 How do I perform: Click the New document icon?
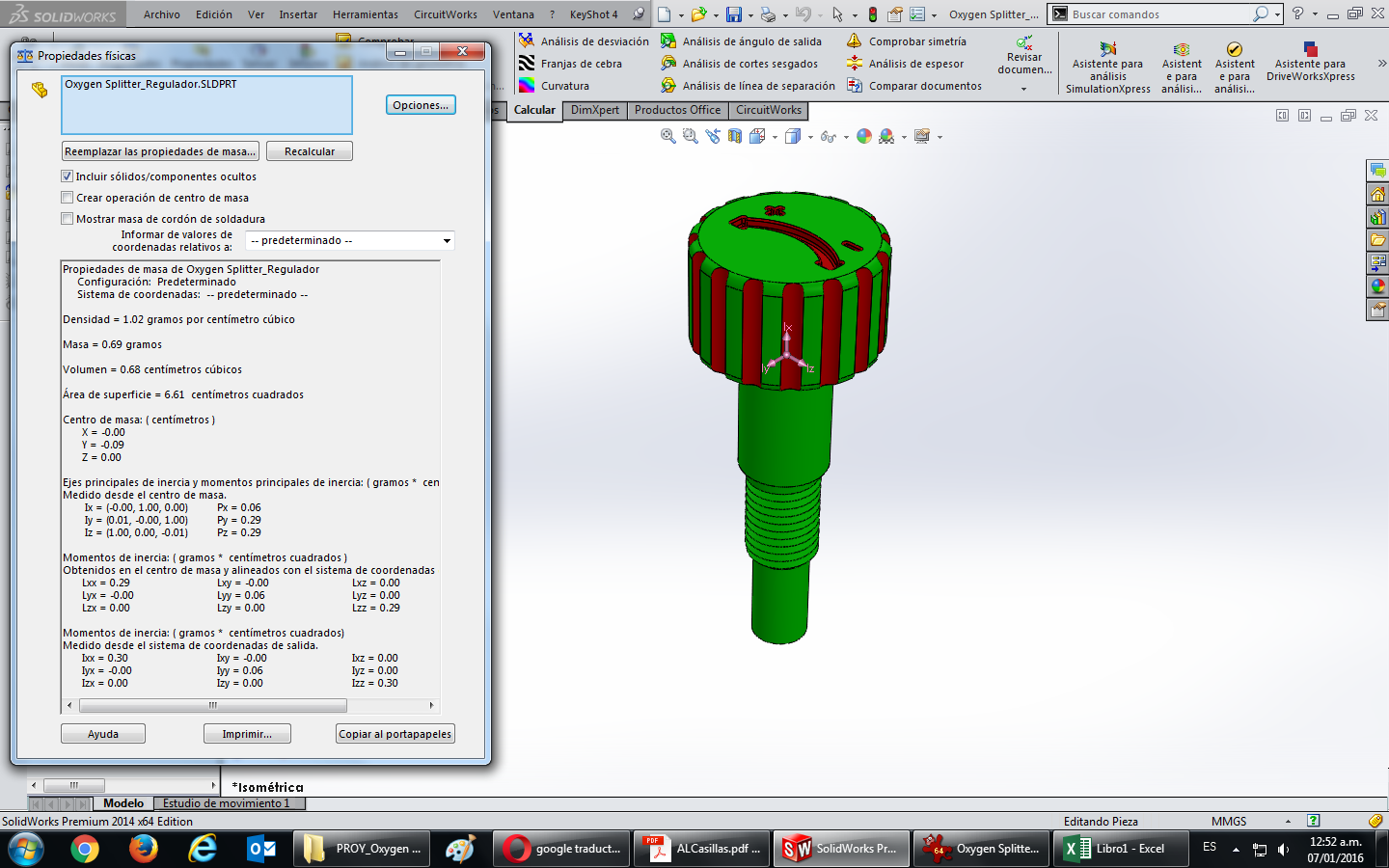(x=664, y=14)
